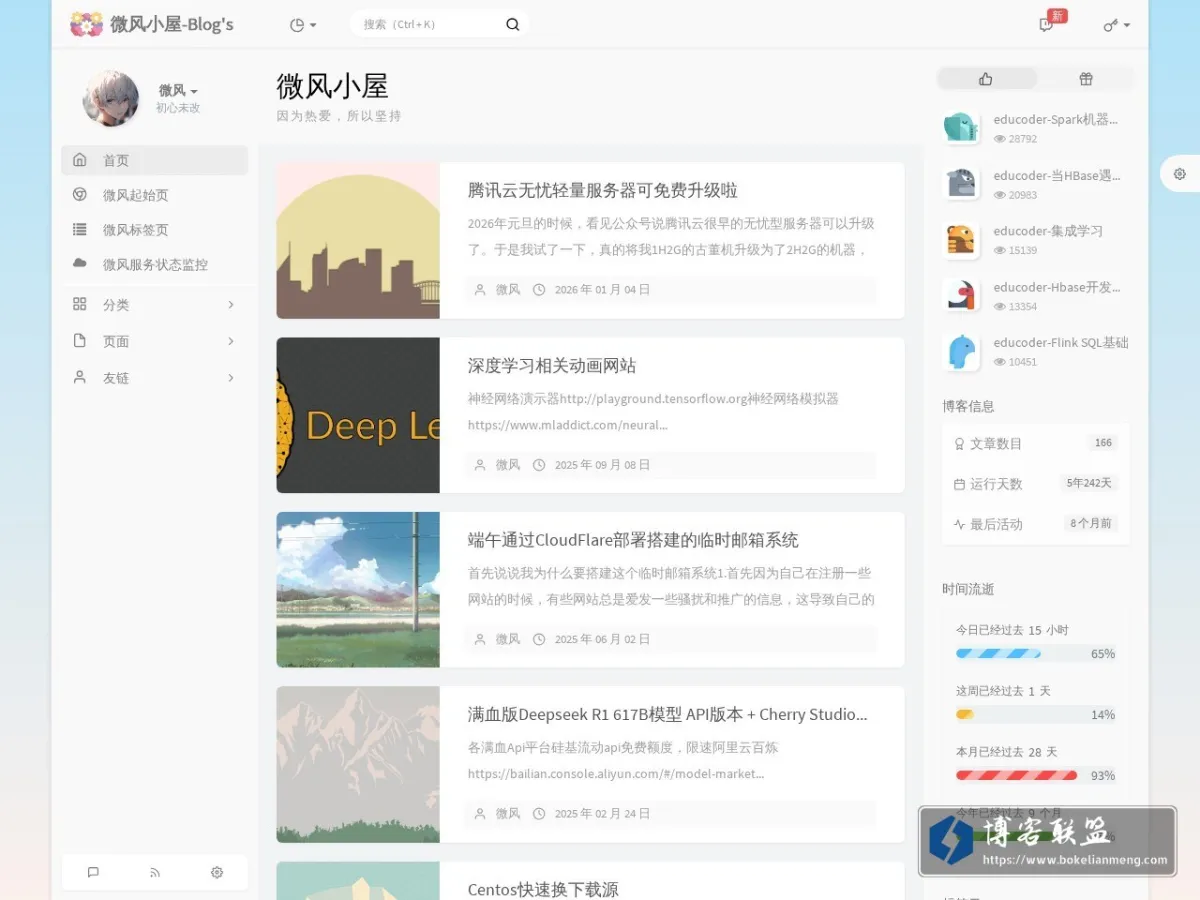The height and width of the screenshot is (900, 1200).
Task: Click the tiger icon of 集成学习 post
Action: 961,239
